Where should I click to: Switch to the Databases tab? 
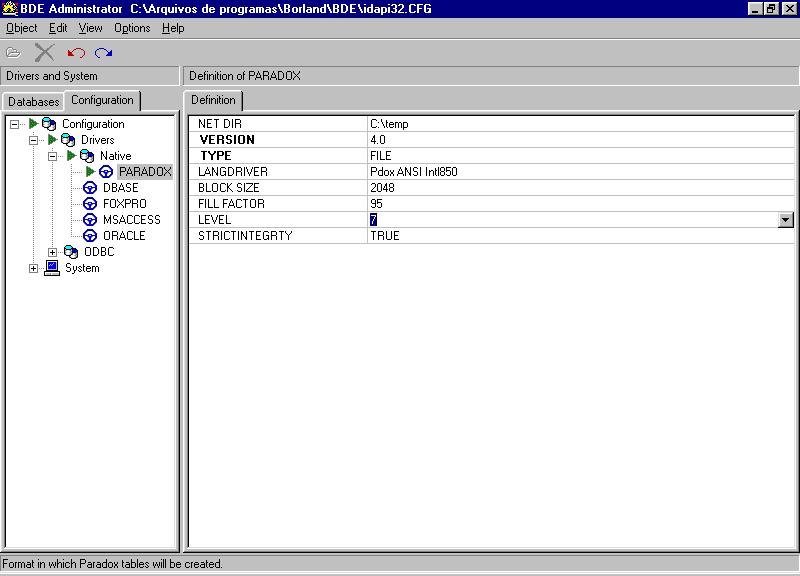pos(34,102)
